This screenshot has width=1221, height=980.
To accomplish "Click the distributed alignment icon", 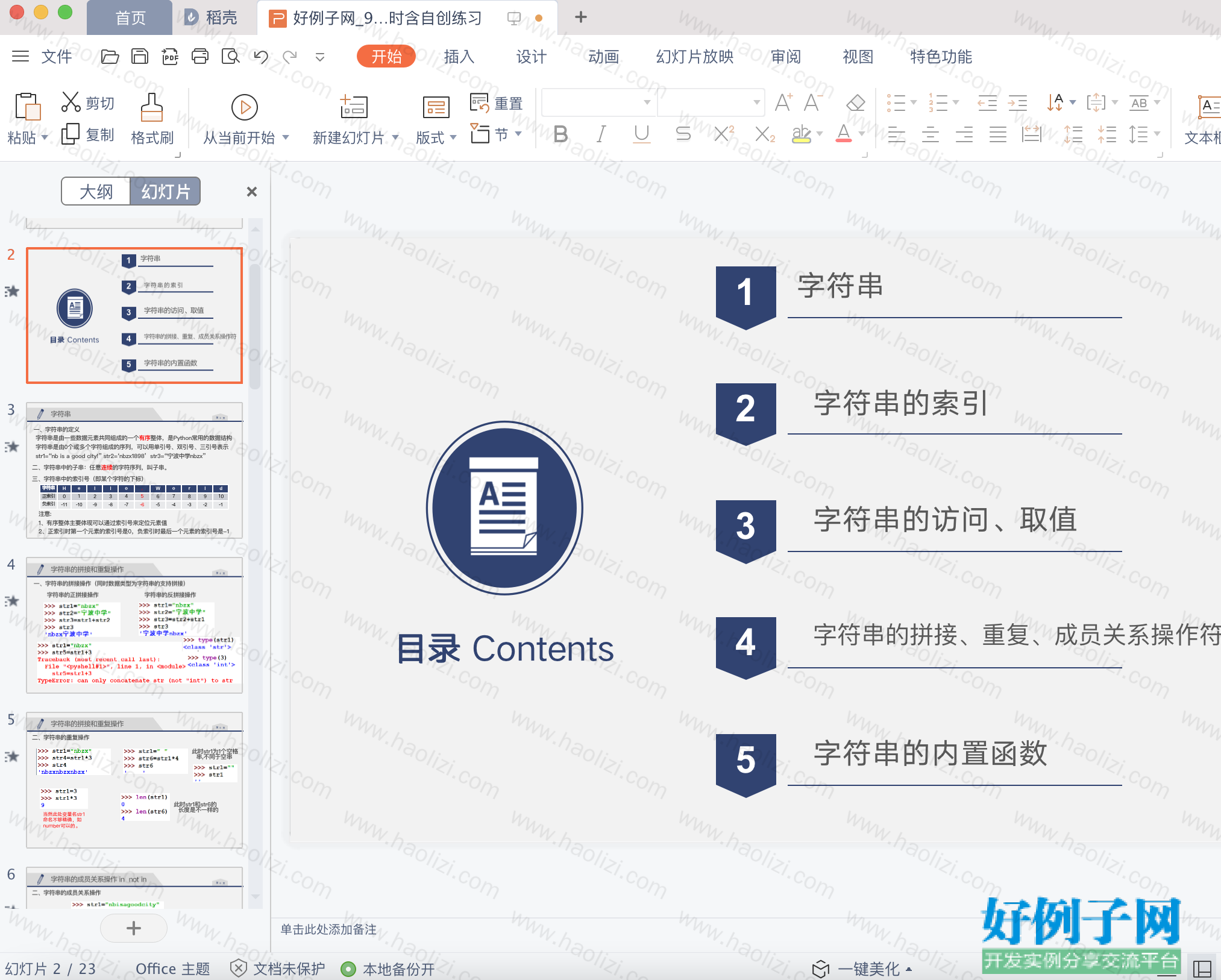I will coord(1032,134).
